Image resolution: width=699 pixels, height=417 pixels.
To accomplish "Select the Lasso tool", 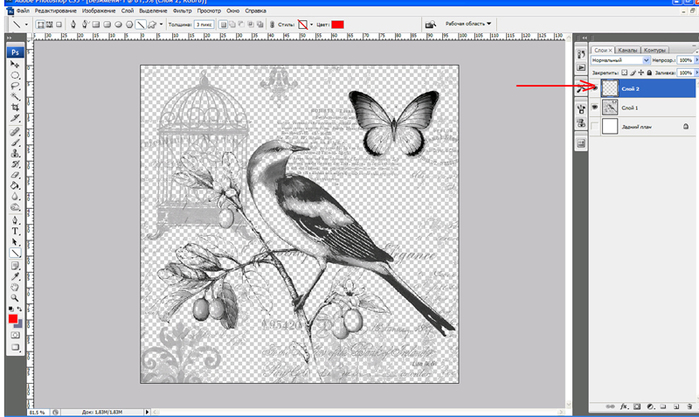I will (15, 86).
